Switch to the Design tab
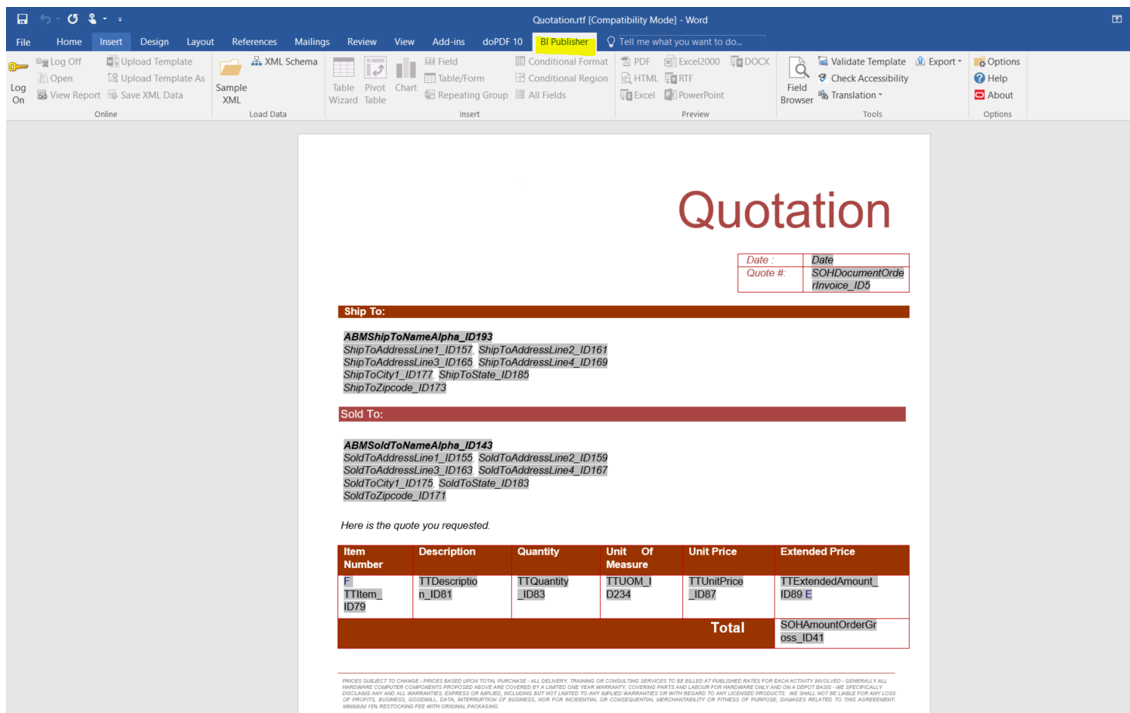Viewport: 1130px width, 713px height. pos(154,42)
